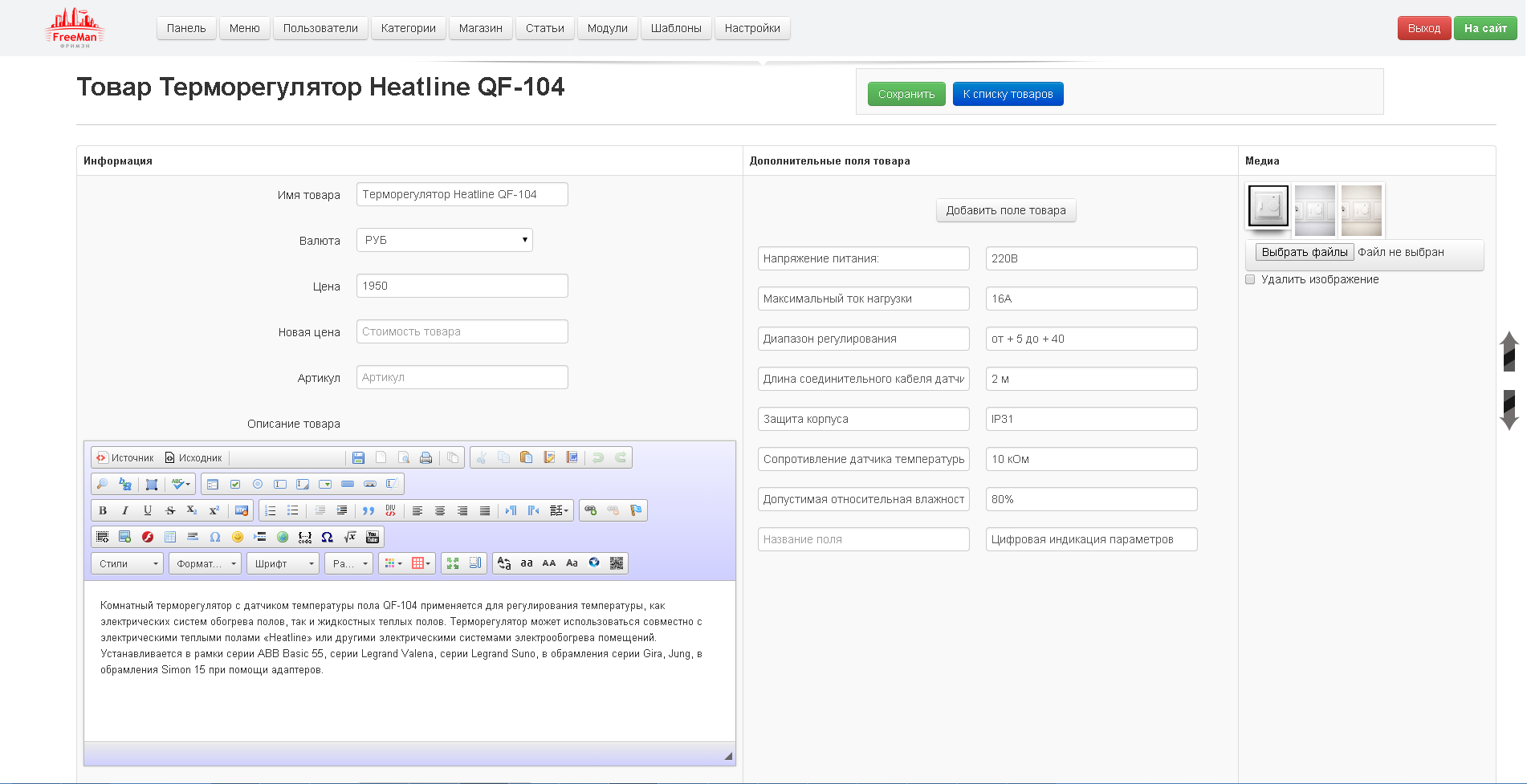
Task: Click the anchor flag icon in the editor
Action: click(636, 510)
